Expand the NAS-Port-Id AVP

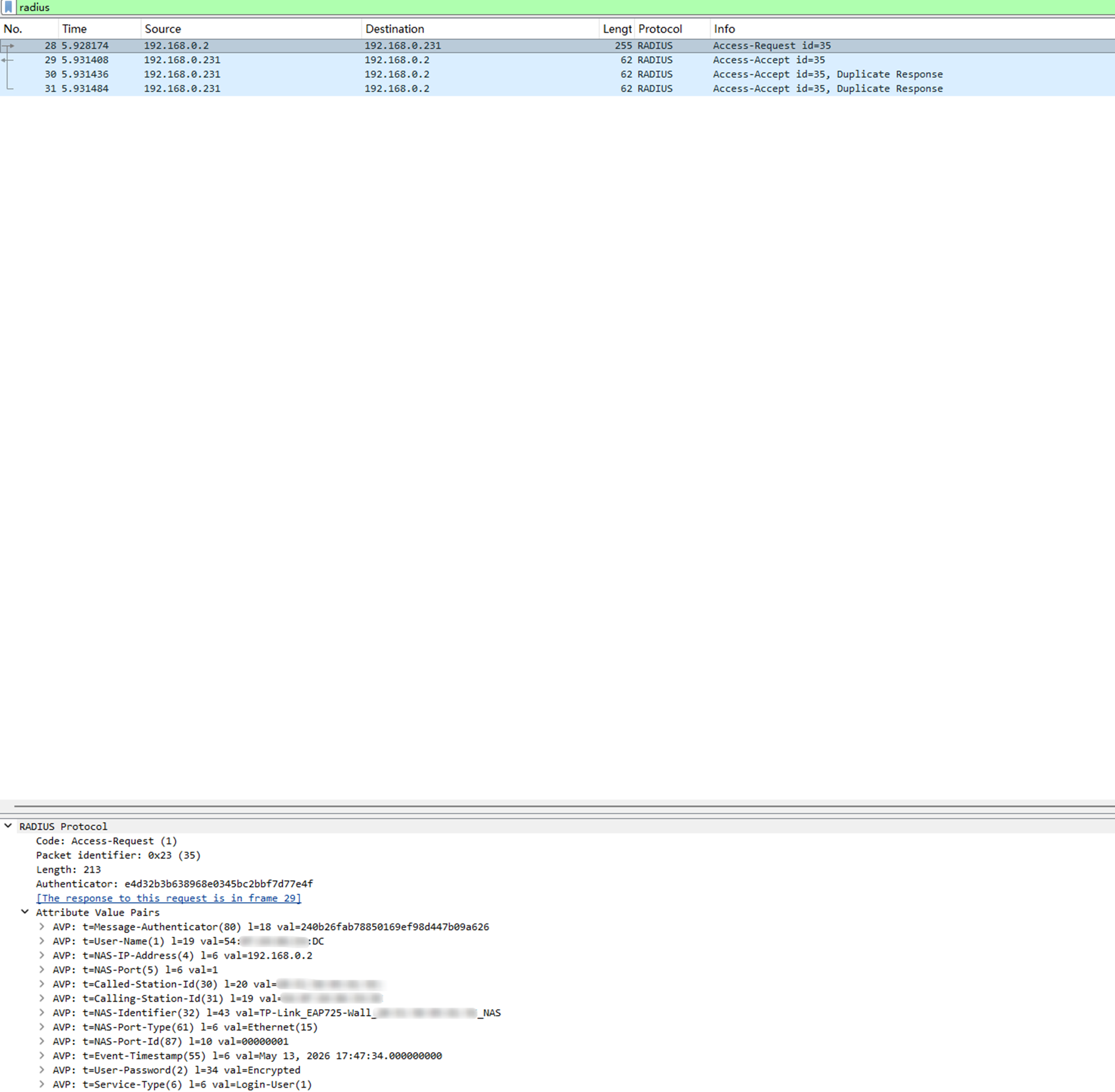42,1041
